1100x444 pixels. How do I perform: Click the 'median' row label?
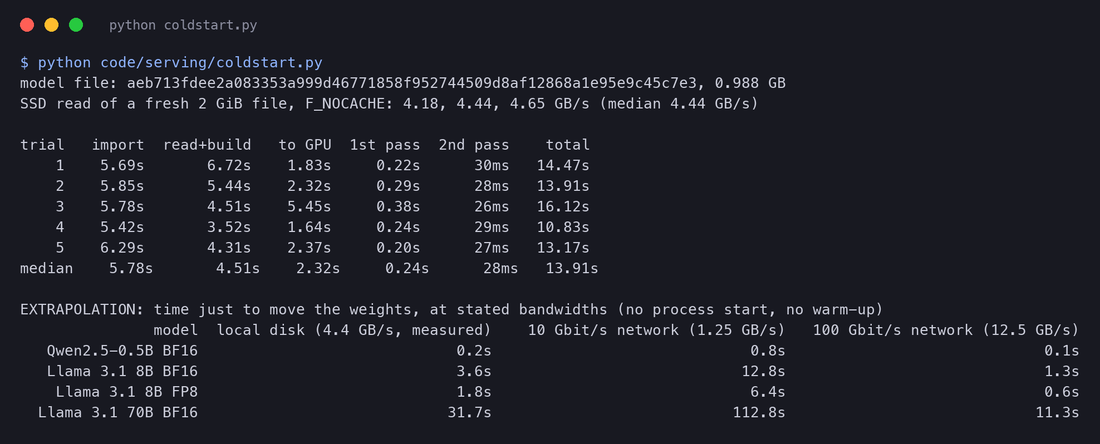pyautogui.click(x=46, y=269)
